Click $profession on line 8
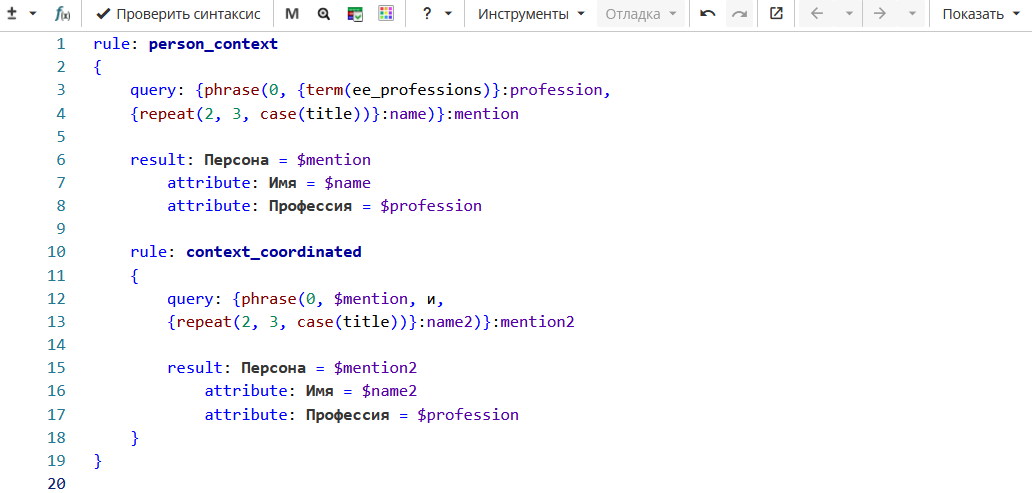1032x493 pixels. coord(431,206)
